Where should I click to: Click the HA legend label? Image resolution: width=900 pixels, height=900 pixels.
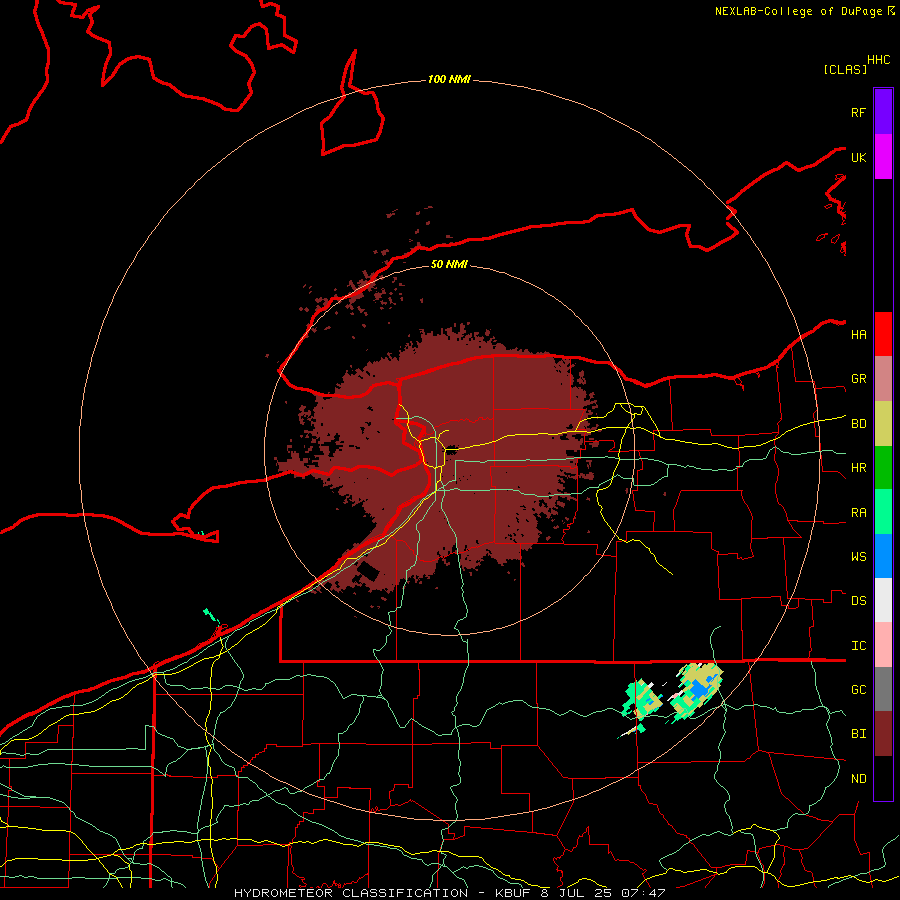tap(858, 334)
